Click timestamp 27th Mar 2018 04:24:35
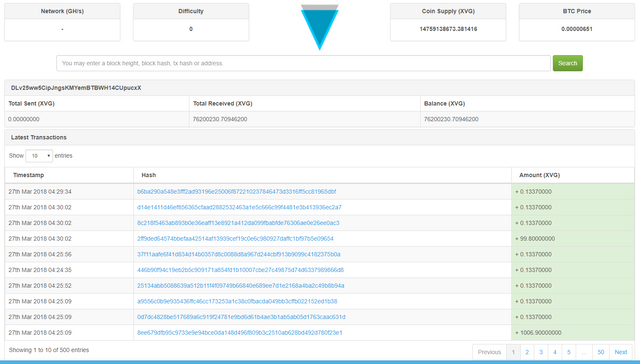 point(40,270)
